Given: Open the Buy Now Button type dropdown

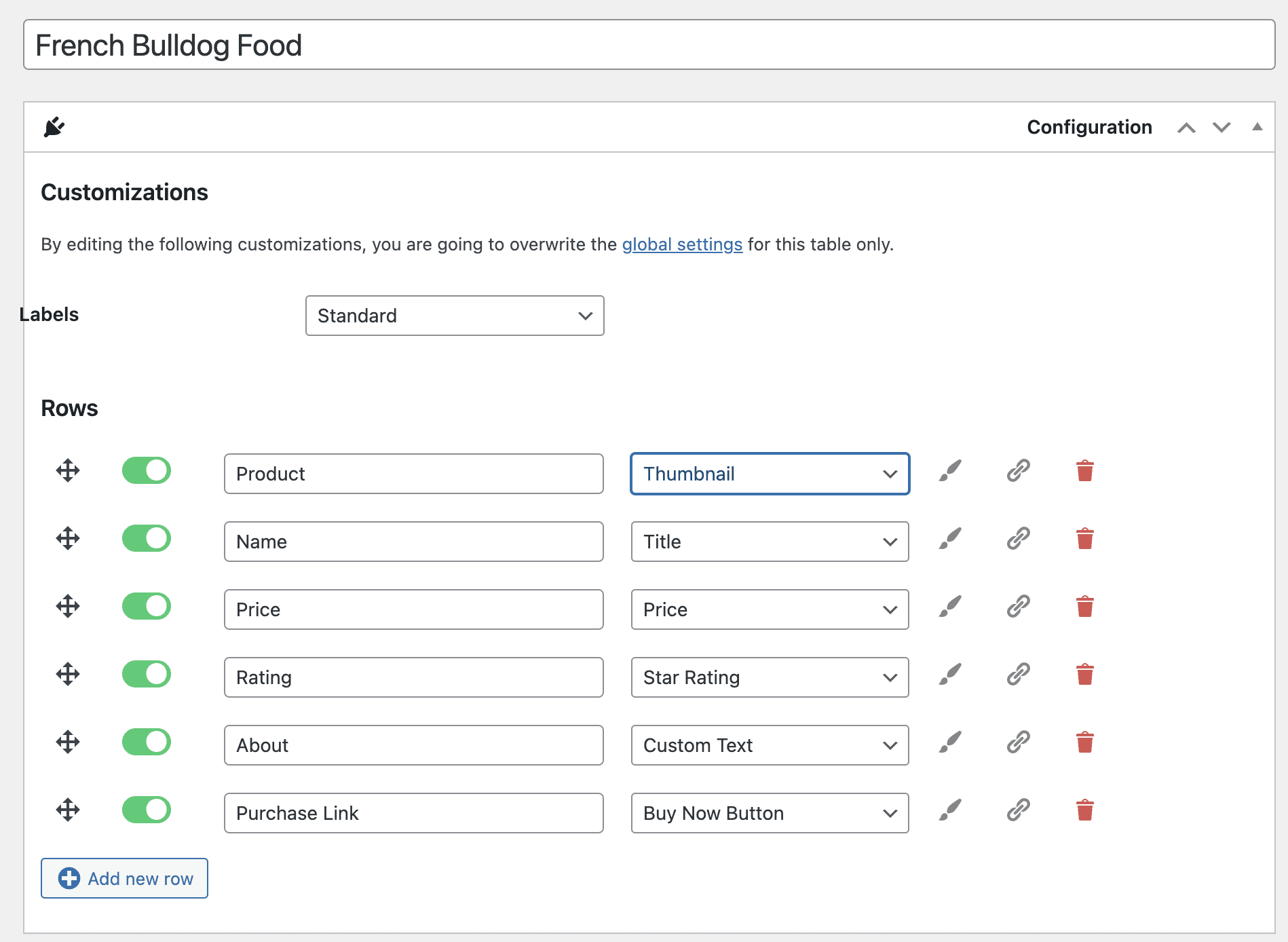Looking at the screenshot, I should (x=770, y=813).
